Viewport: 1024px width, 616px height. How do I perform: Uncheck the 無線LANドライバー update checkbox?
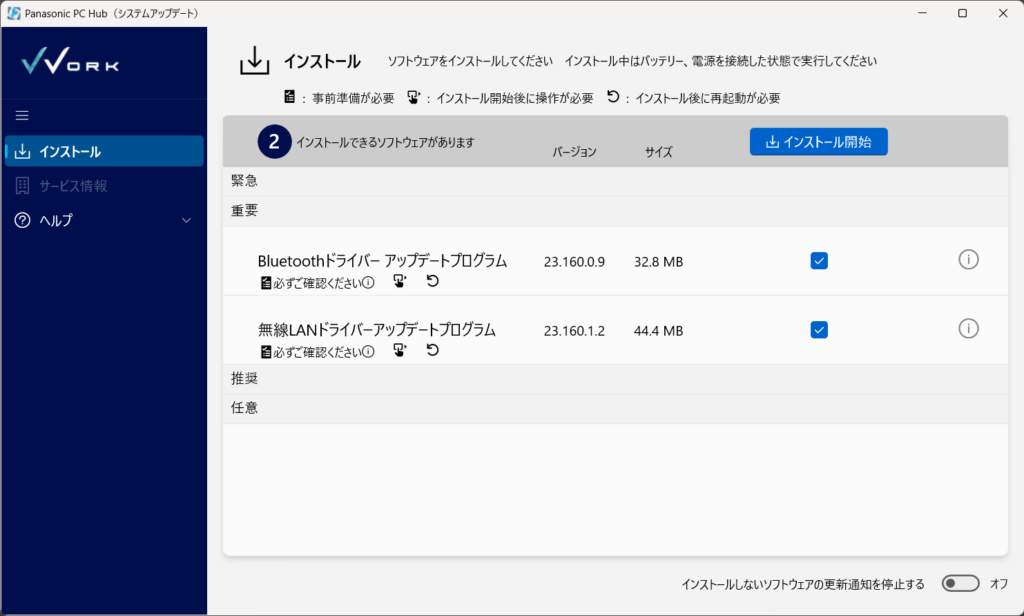819,329
